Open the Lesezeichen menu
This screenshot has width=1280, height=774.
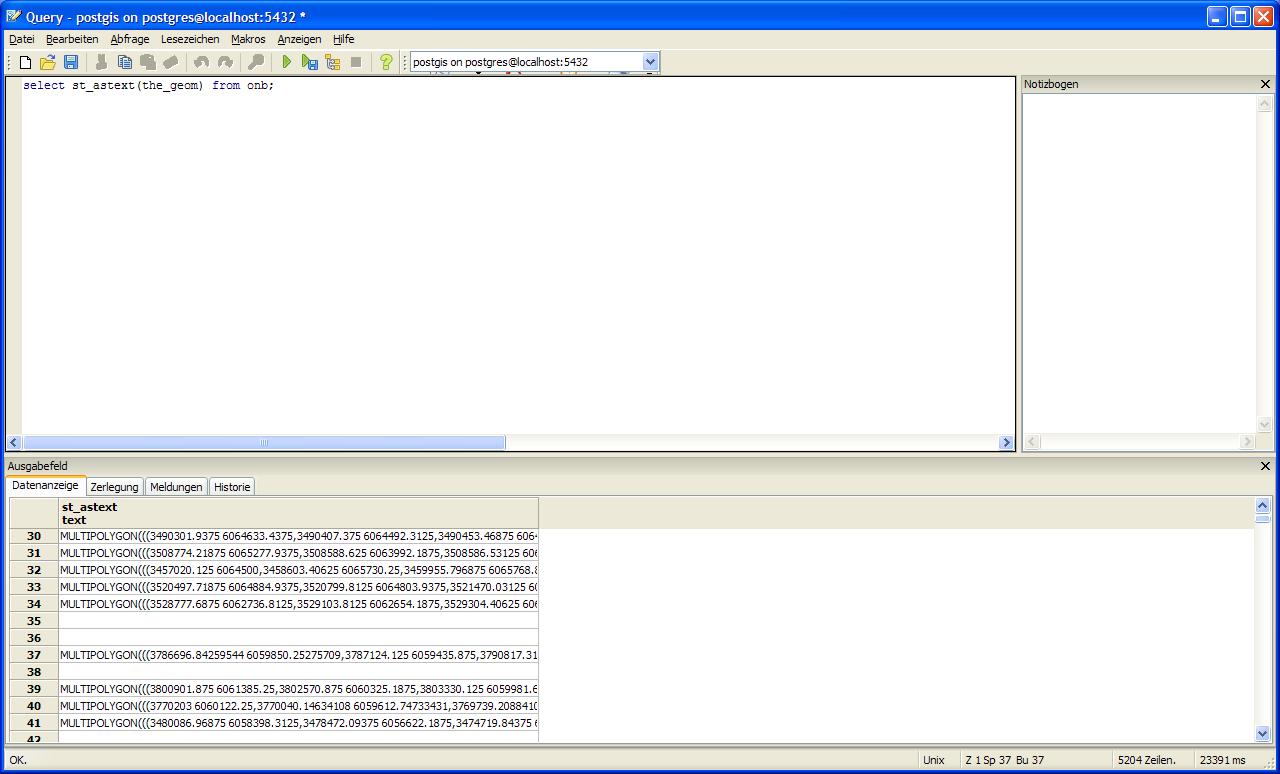[x=190, y=39]
